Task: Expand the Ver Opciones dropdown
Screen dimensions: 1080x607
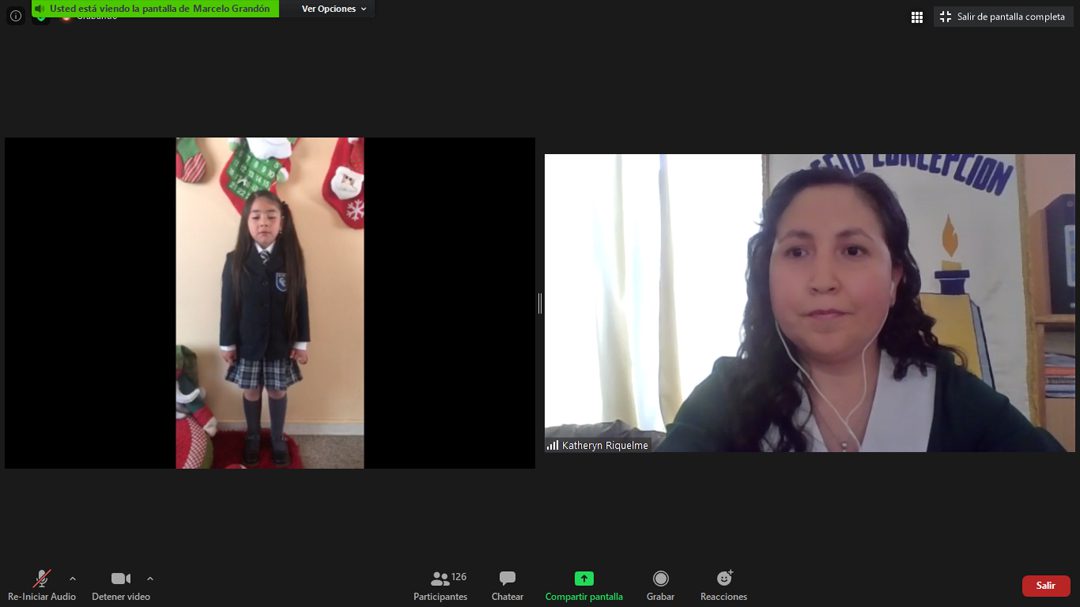Action: tap(334, 9)
